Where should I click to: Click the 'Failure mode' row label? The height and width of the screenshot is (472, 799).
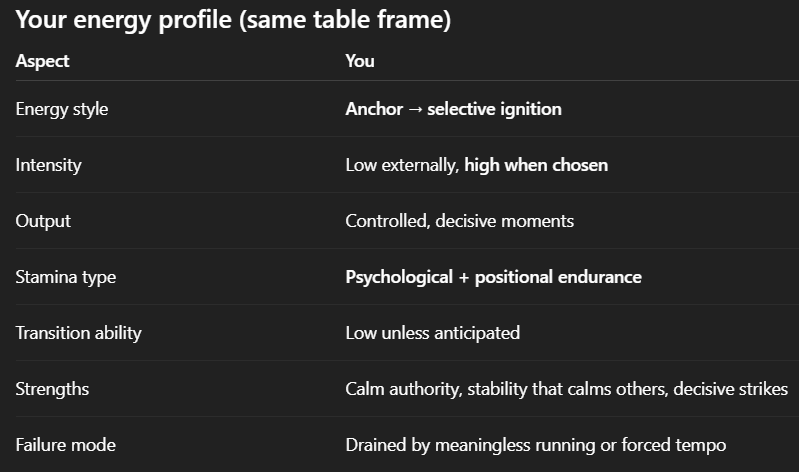click(x=66, y=445)
